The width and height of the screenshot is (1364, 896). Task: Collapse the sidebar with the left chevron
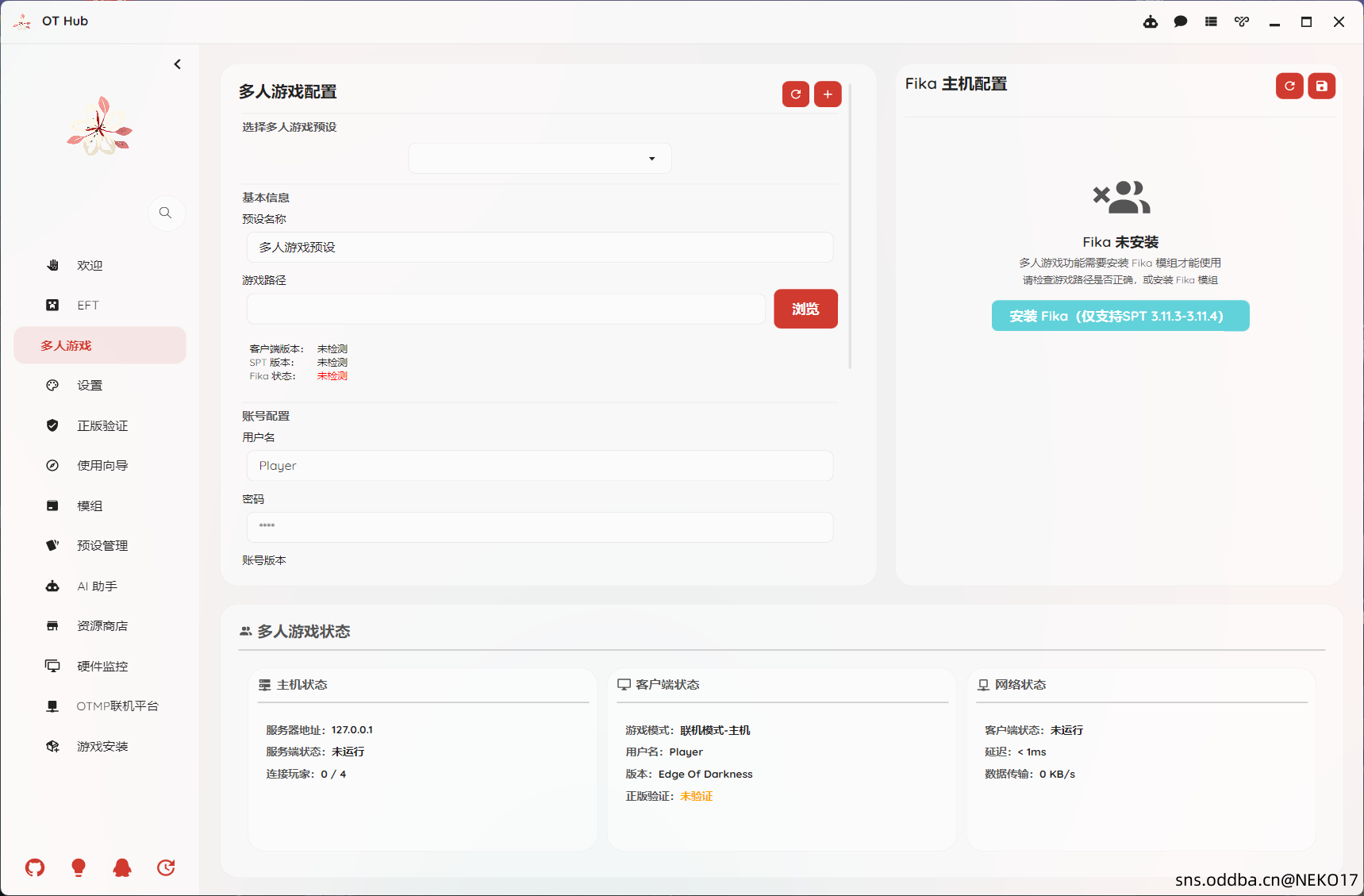coord(177,64)
